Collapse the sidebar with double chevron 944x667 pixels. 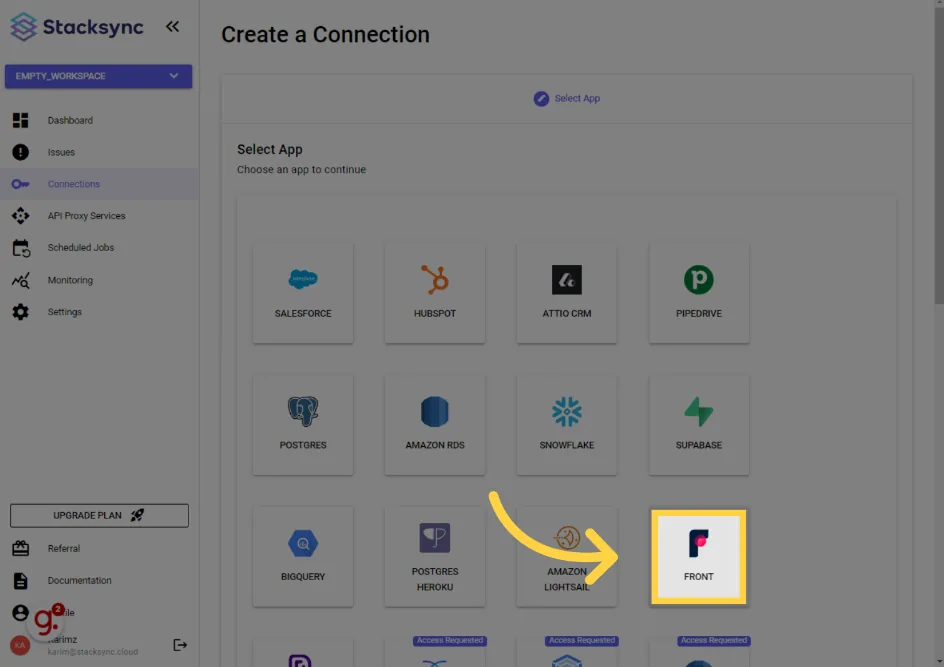pyautogui.click(x=172, y=26)
